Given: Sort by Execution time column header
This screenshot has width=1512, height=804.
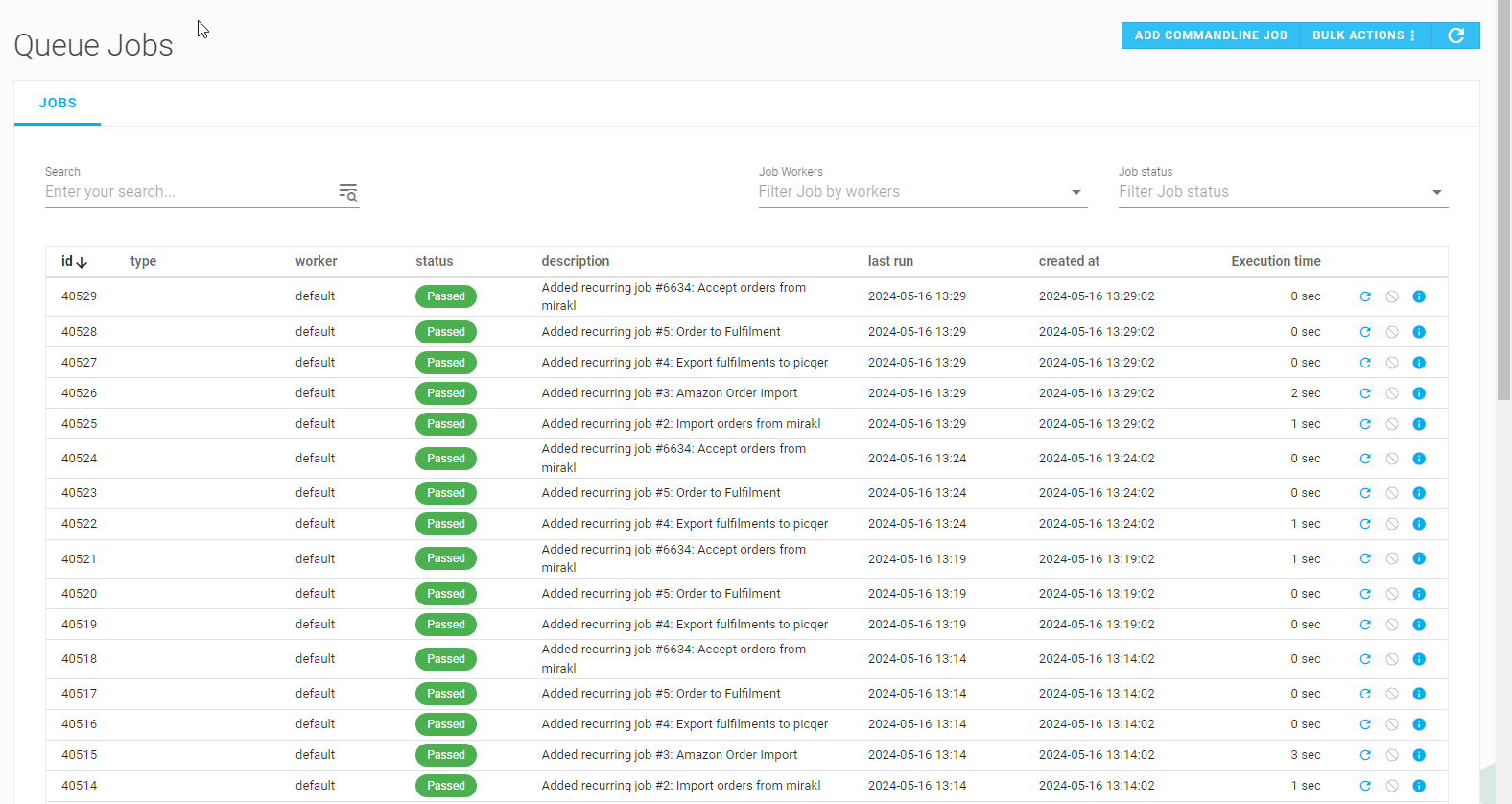Looking at the screenshot, I should tap(1276, 261).
